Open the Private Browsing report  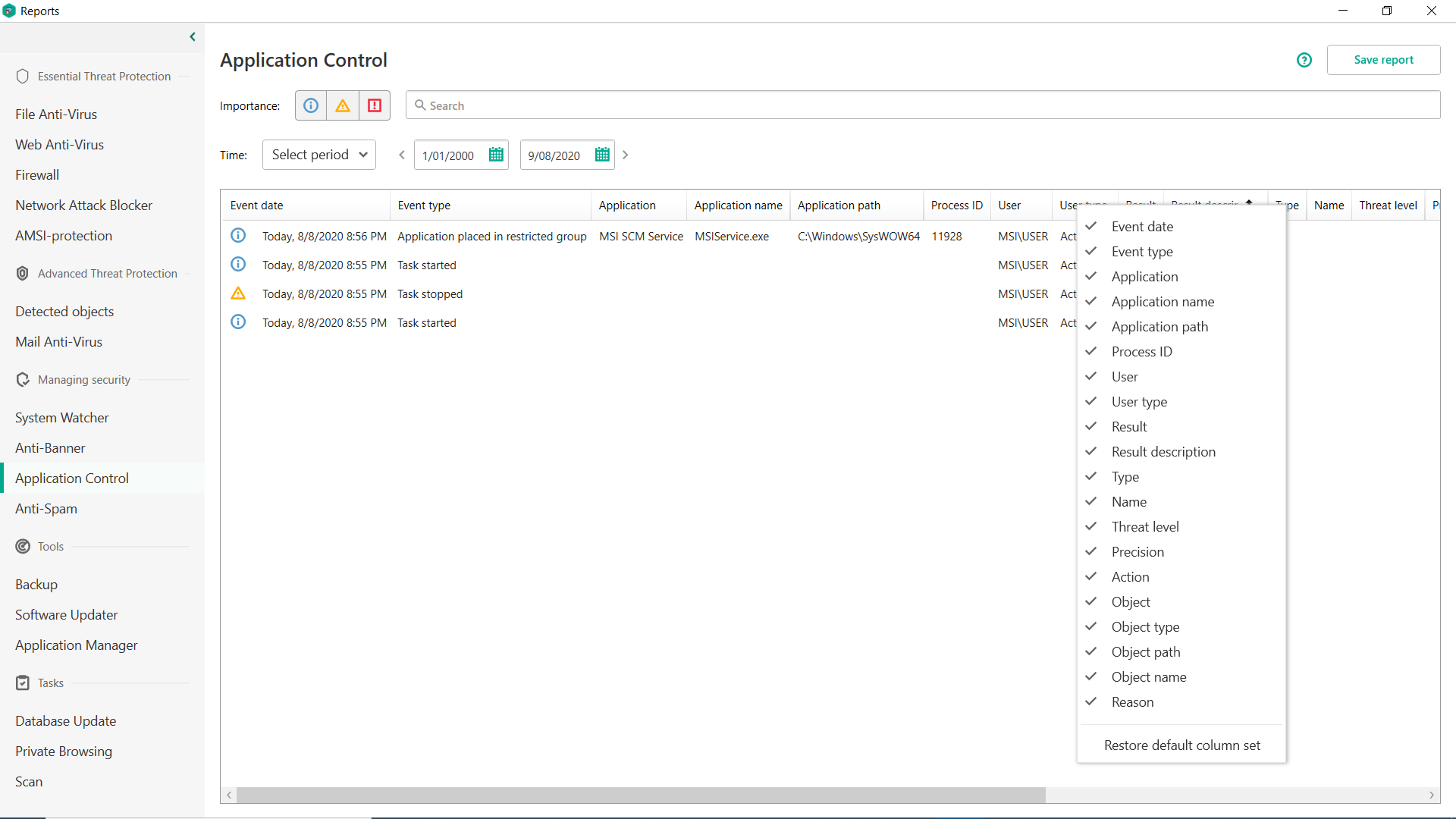click(64, 751)
